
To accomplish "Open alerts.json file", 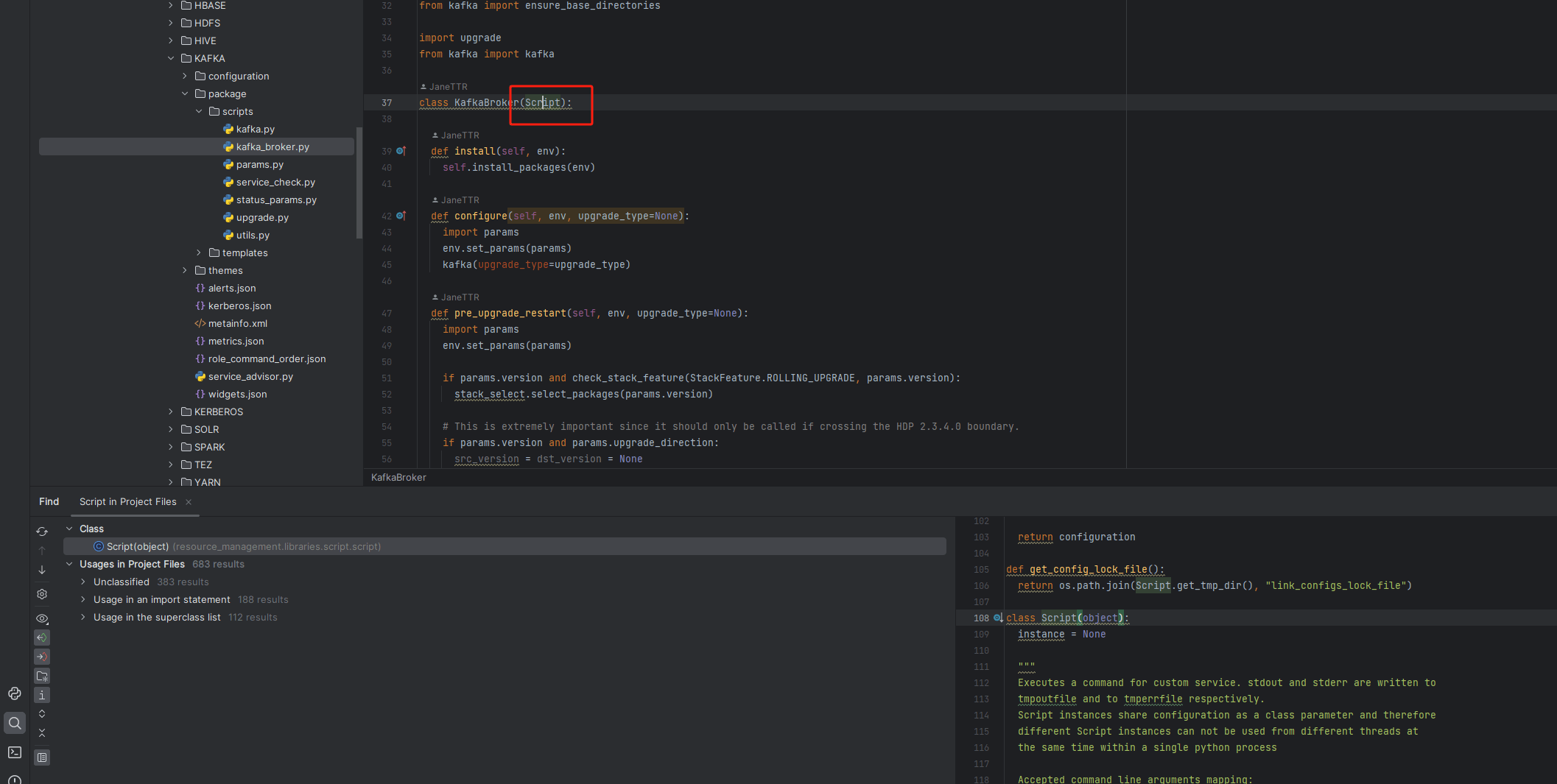I will pyautogui.click(x=225, y=288).
